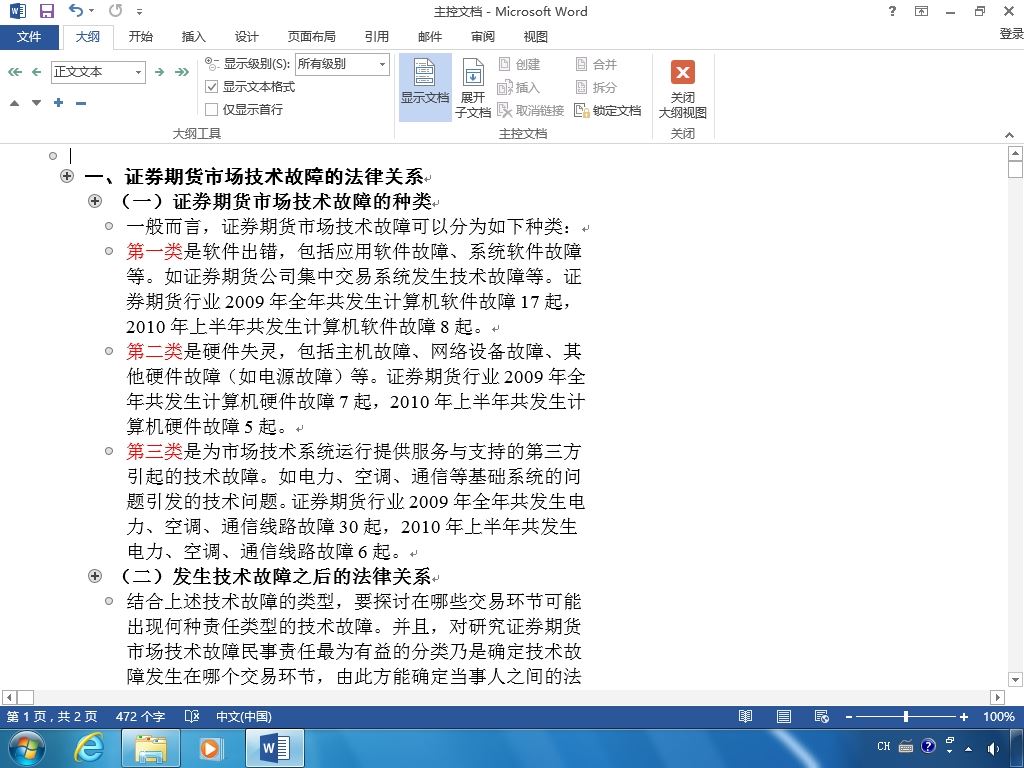1024x768 pixels.
Task: Click 登录 sign-in link
Action: coord(1011,34)
